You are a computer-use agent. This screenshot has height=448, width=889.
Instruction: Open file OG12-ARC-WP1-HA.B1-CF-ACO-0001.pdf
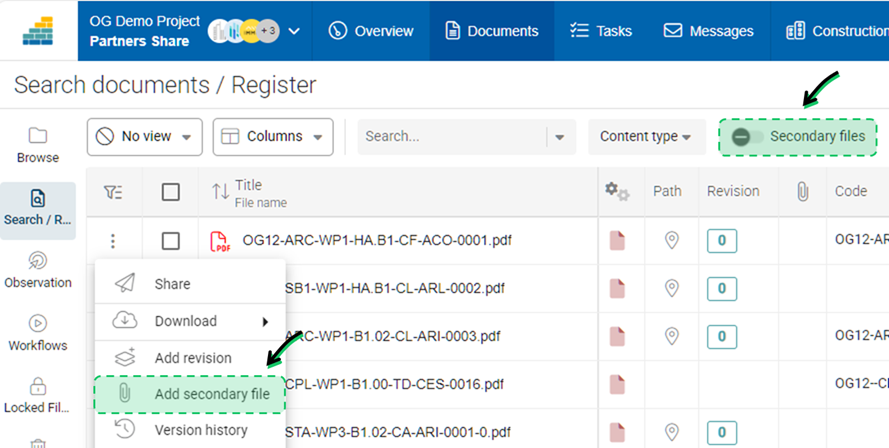coord(377,240)
